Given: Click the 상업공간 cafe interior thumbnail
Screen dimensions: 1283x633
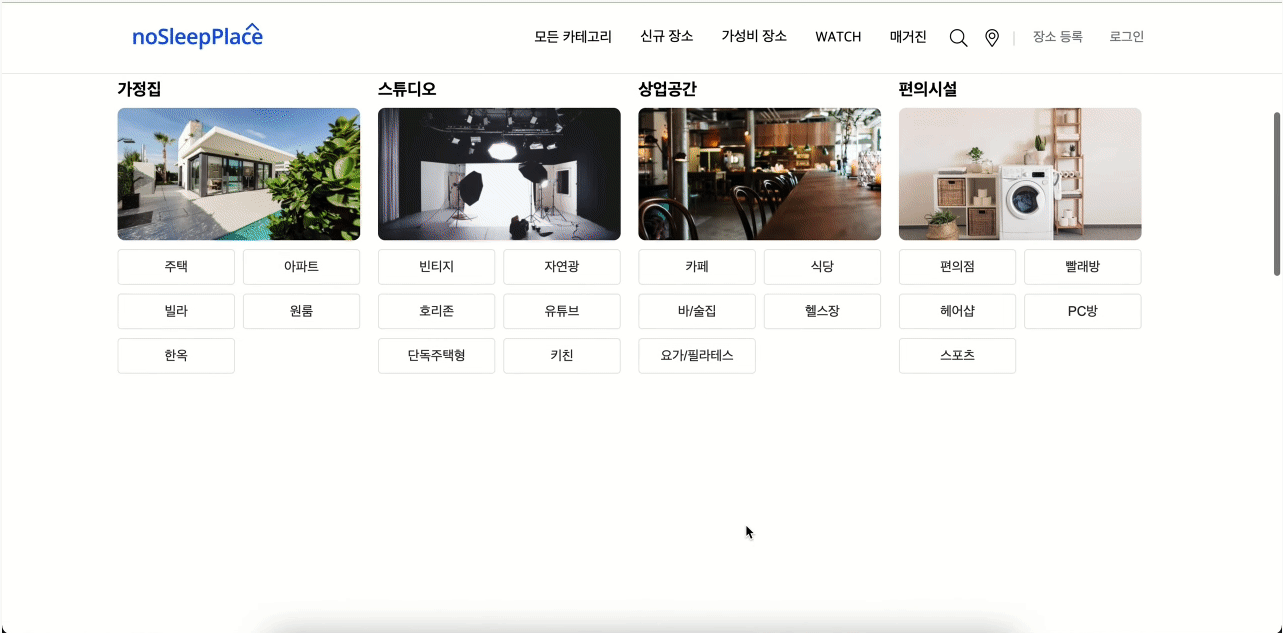Looking at the screenshot, I should [x=760, y=174].
